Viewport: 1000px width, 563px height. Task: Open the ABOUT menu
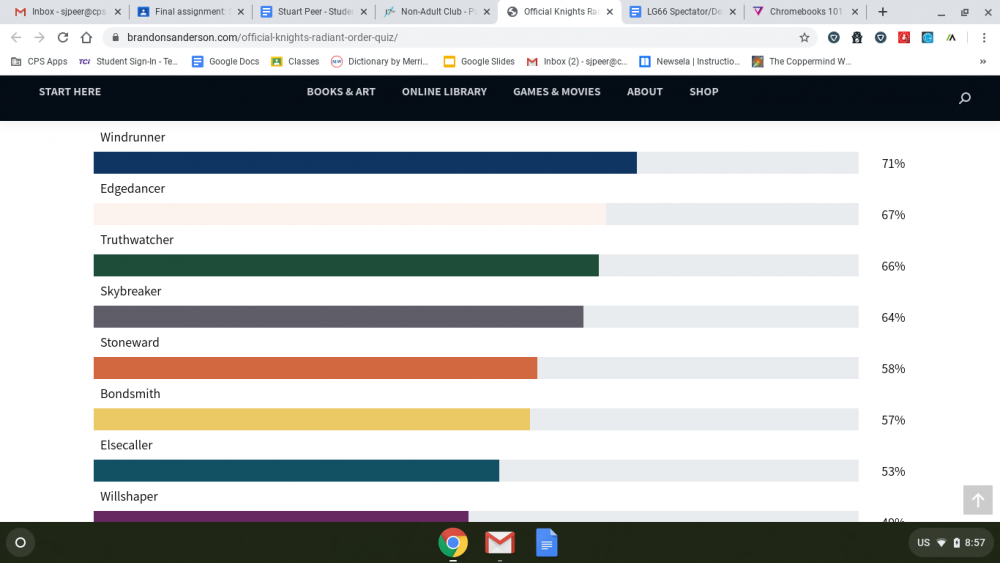[x=645, y=92]
